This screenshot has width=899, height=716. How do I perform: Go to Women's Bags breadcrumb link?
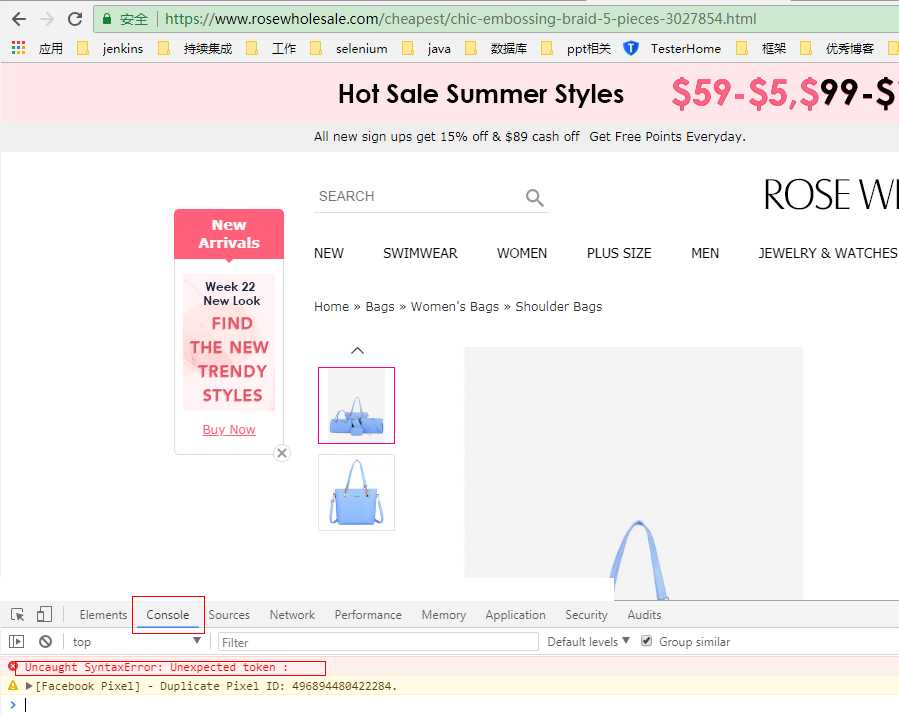[x=455, y=307]
